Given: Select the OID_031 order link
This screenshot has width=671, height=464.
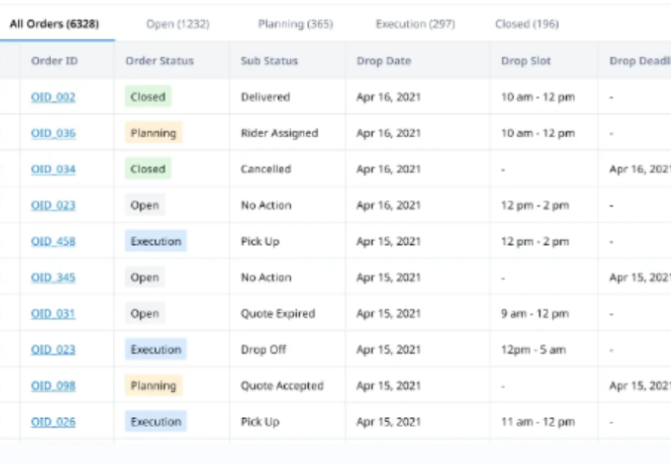Looking at the screenshot, I should click(x=53, y=313).
